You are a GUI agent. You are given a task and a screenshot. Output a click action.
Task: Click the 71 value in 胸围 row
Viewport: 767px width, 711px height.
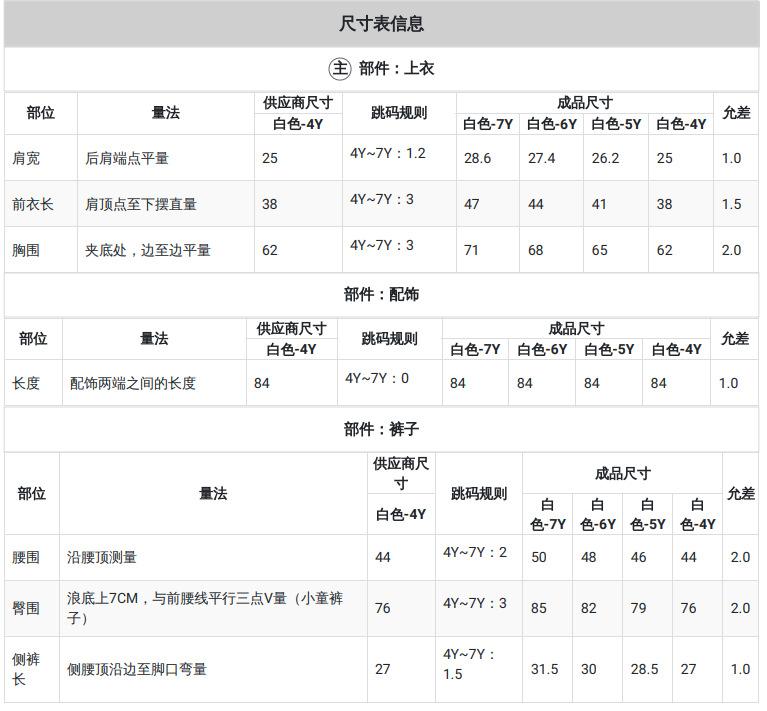tap(471, 250)
